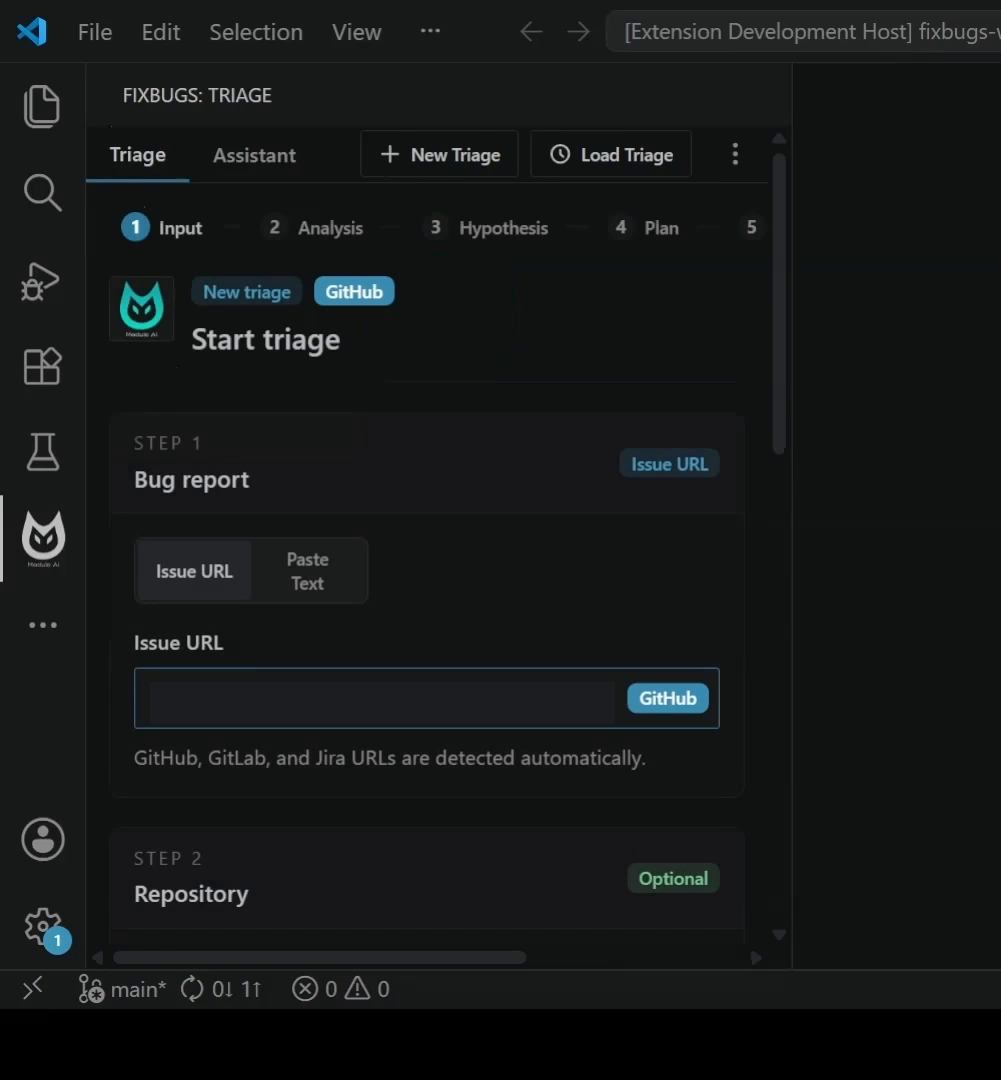Click the GitHub tag inside the URL field

pos(668,698)
